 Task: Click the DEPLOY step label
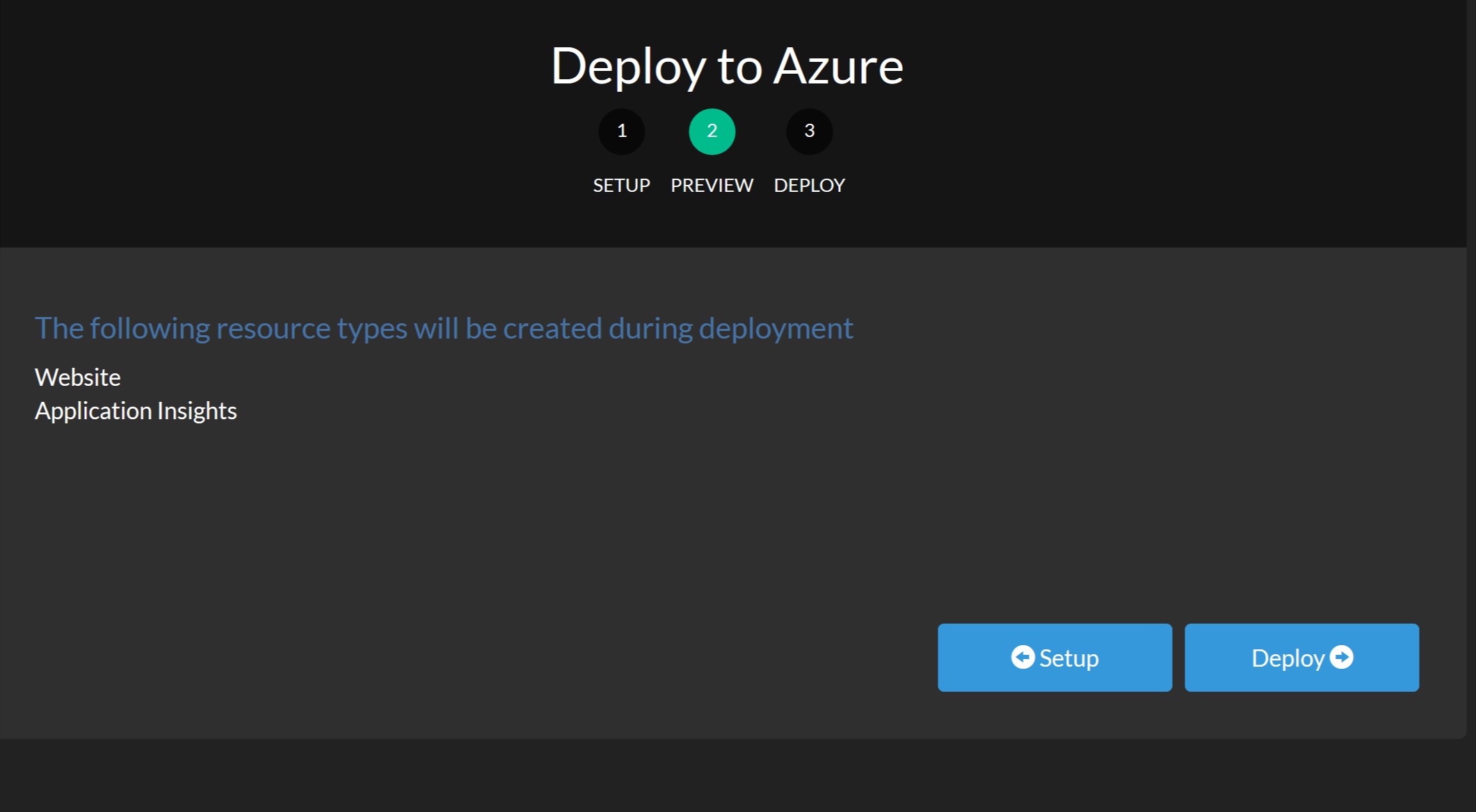[x=810, y=186]
